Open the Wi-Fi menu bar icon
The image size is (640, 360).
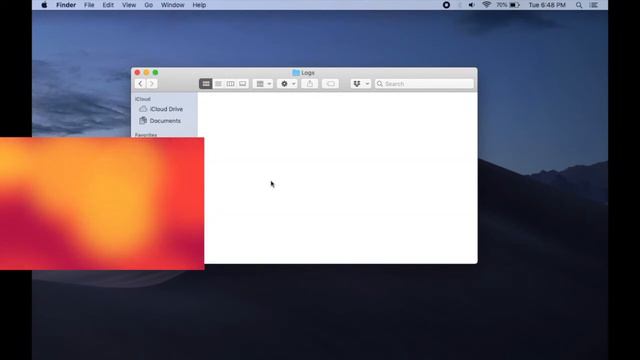486,5
